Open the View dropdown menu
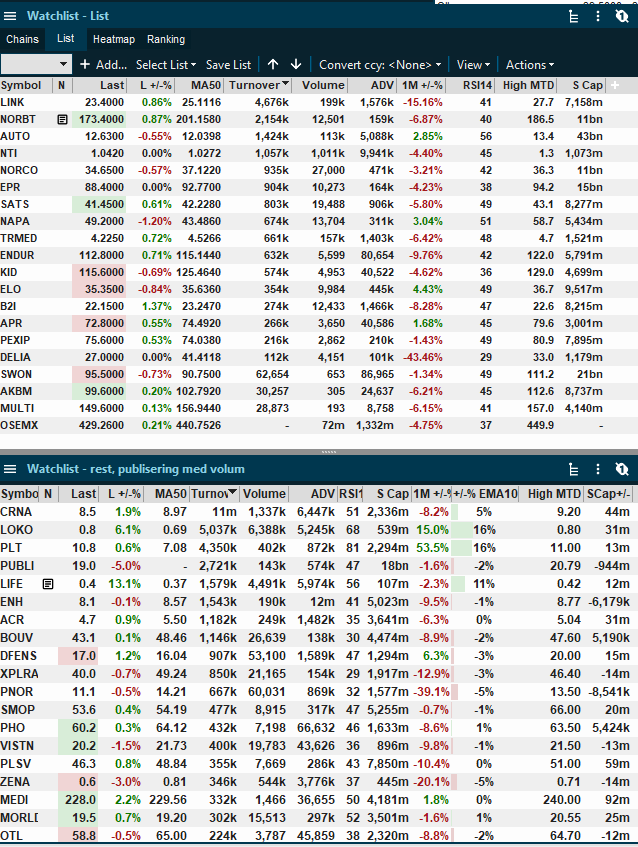The image size is (638, 847). (x=473, y=65)
